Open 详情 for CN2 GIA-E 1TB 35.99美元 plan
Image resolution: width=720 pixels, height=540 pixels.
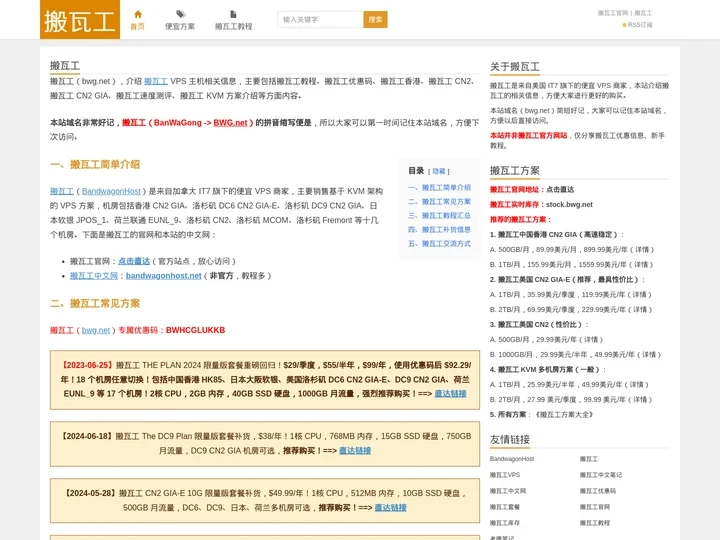(x=640, y=294)
